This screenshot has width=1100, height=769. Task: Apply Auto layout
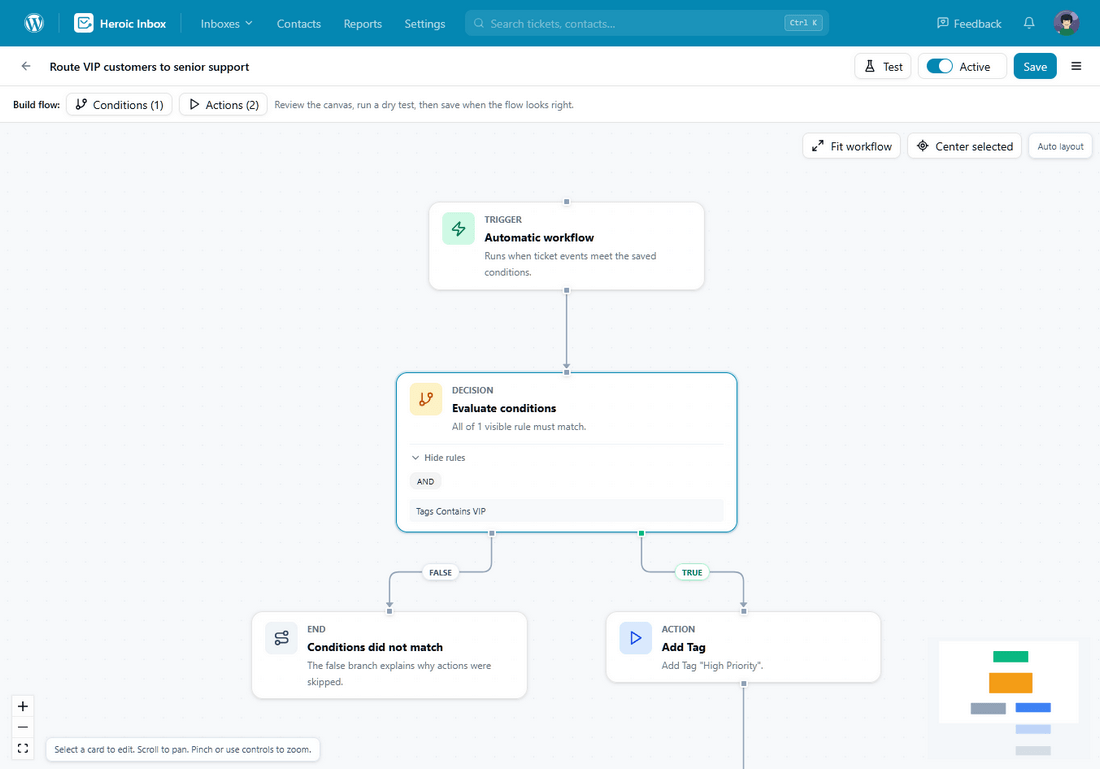1060,146
